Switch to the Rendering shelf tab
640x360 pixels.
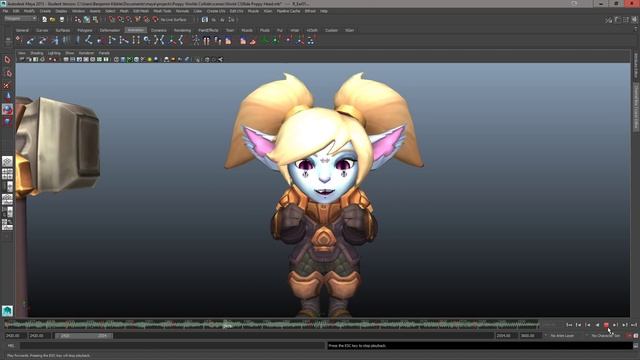coord(182,30)
